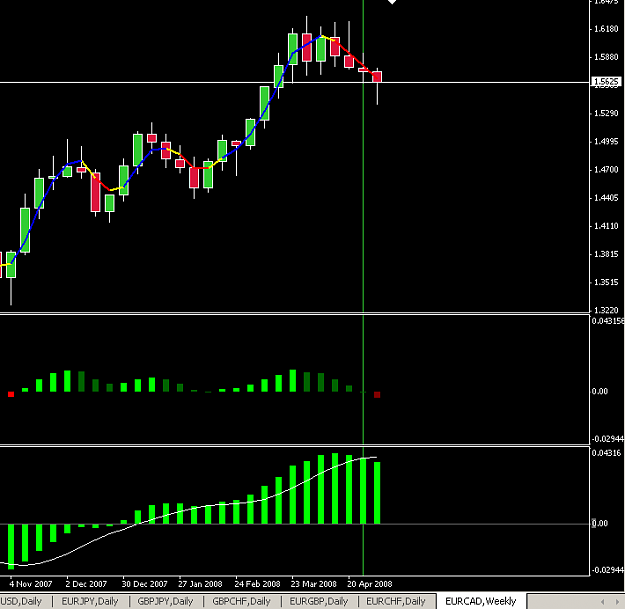Screen dimensions: 625x609
Task: Click the 20 Apr 2008 date label
Action: tap(369, 584)
